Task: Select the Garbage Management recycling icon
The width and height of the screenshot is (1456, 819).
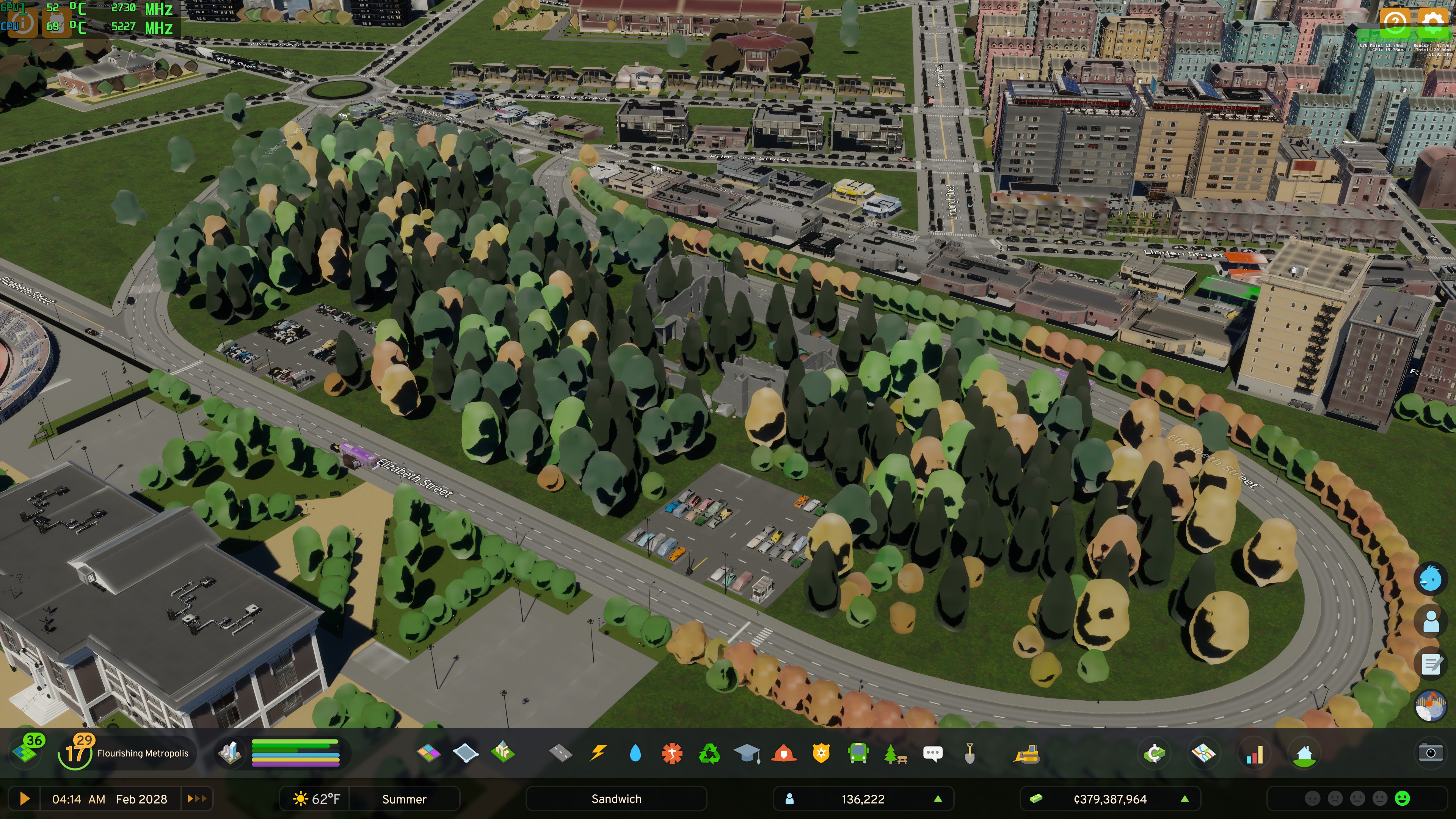Action: click(x=709, y=753)
